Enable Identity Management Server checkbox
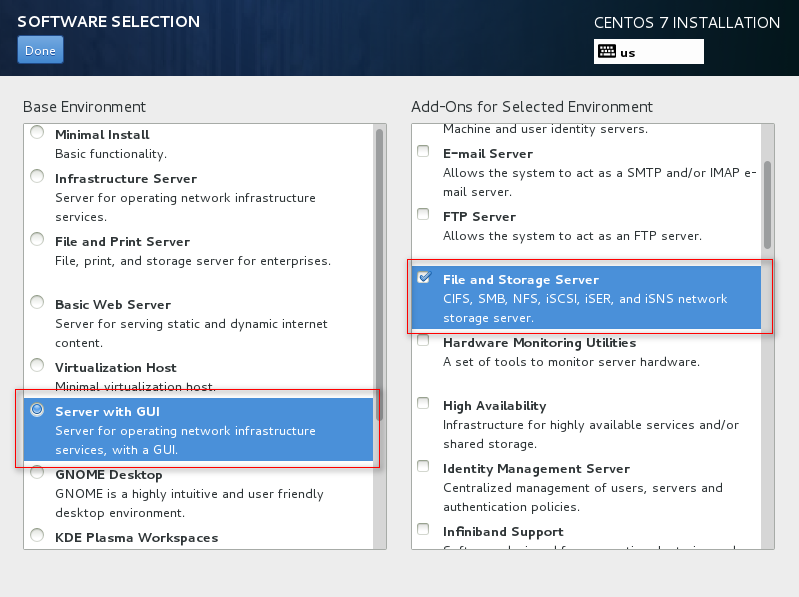This screenshot has width=799, height=597. [x=423, y=466]
